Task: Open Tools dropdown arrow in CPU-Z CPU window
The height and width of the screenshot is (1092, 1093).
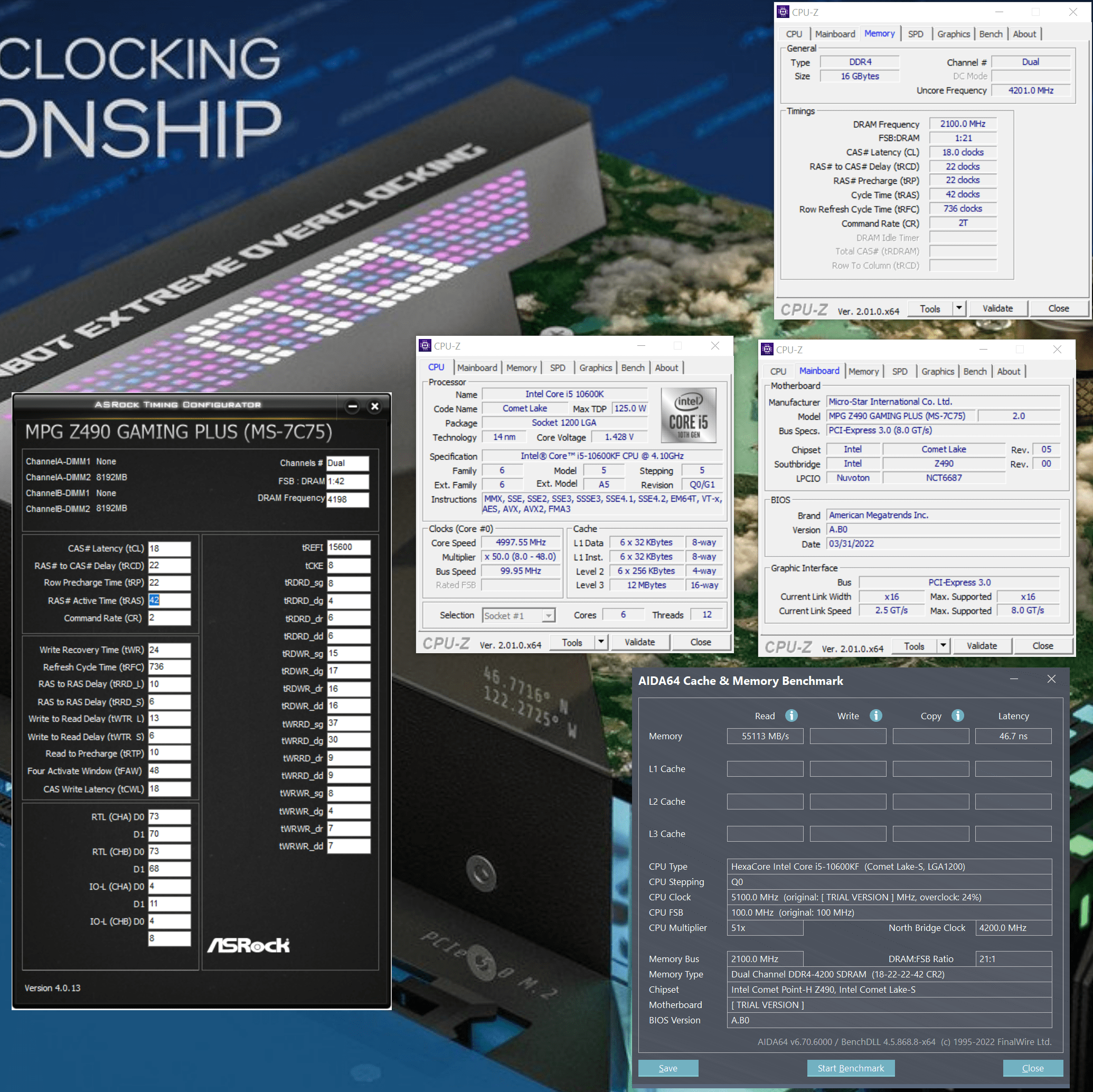Action: click(601, 642)
